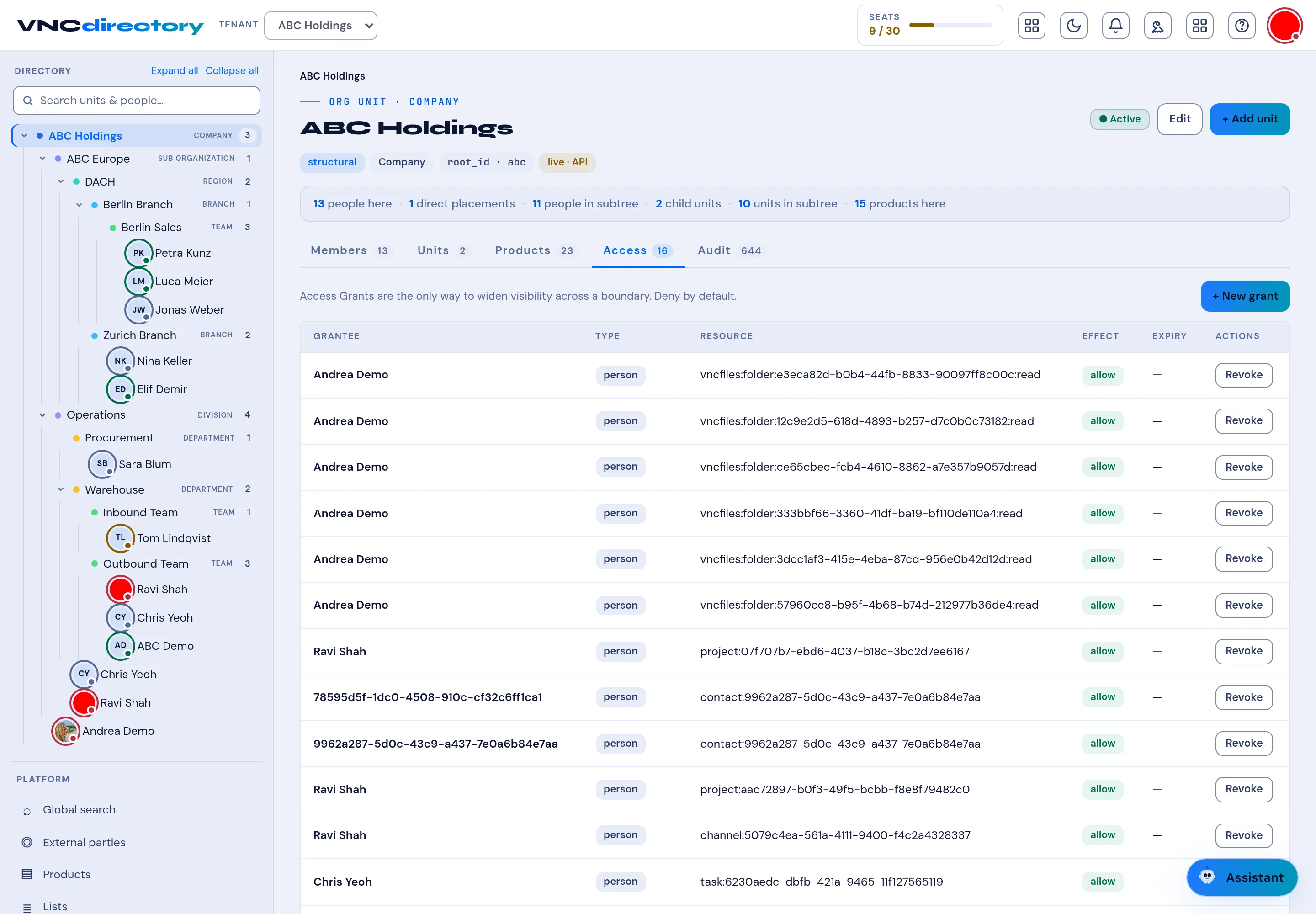Collapse the Berlin Branch chevron
The height and width of the screenshot is (914, 1316).
point(79,204)
